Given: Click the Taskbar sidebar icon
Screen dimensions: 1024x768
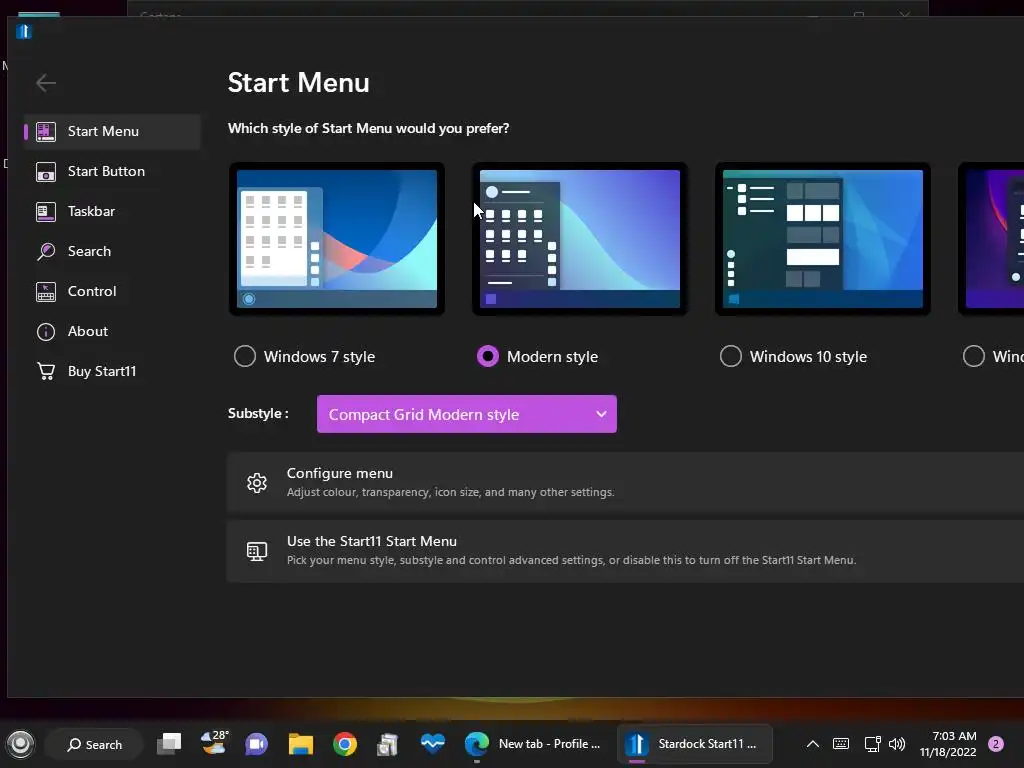Looking at the screenshot, I should tap(46, 212).
